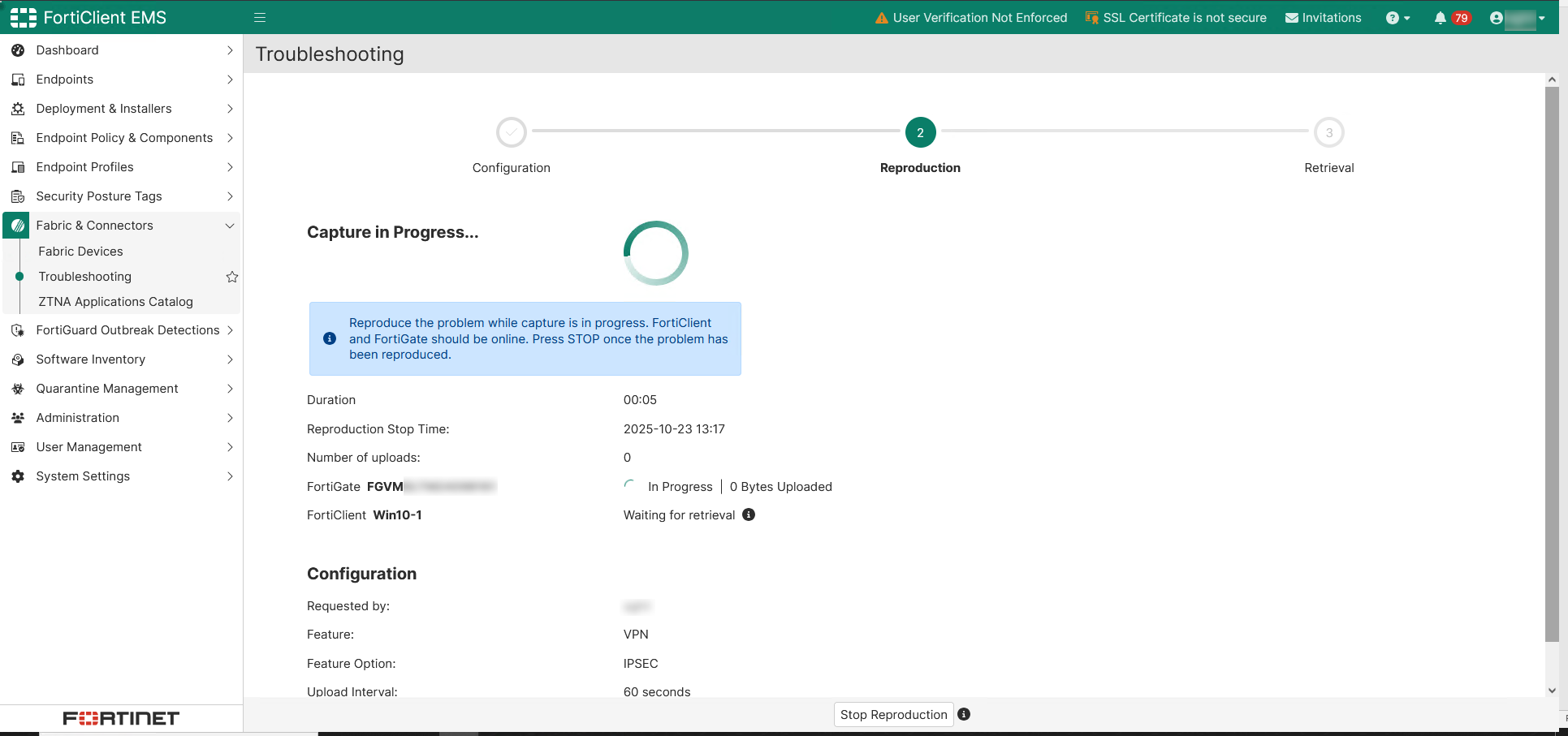The height and width of the screenshot is (736, 1568).
Task: Open the help question mark menu
Action: point(1397,18)
